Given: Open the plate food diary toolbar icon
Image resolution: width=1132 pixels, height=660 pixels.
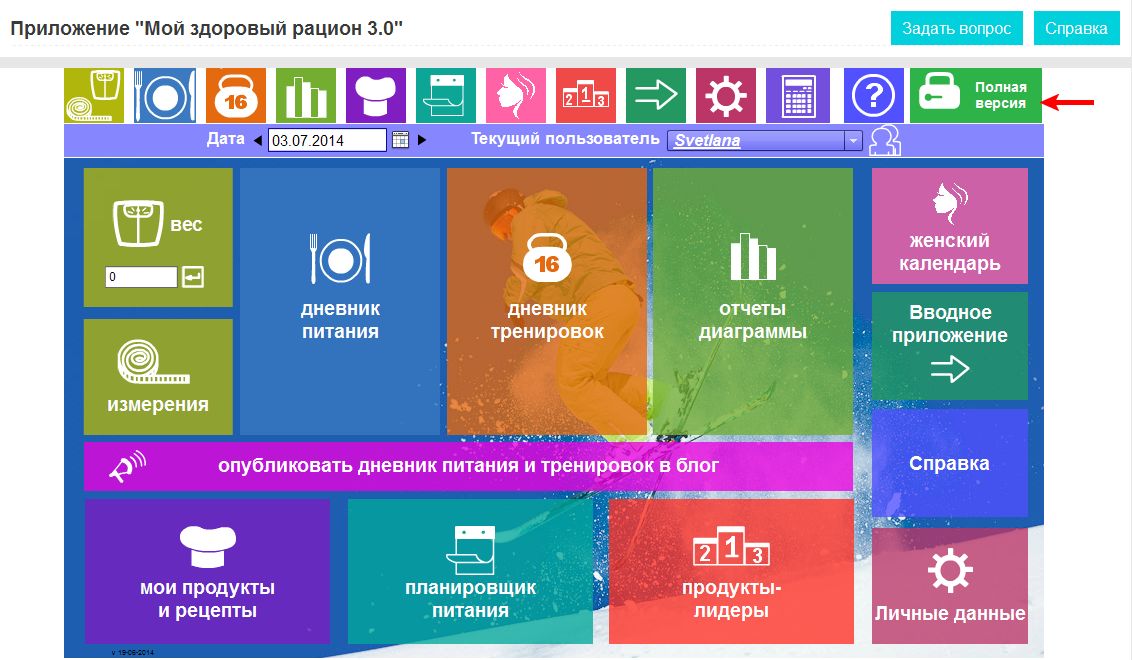Looking at the screenshot, I should point(165,95).
